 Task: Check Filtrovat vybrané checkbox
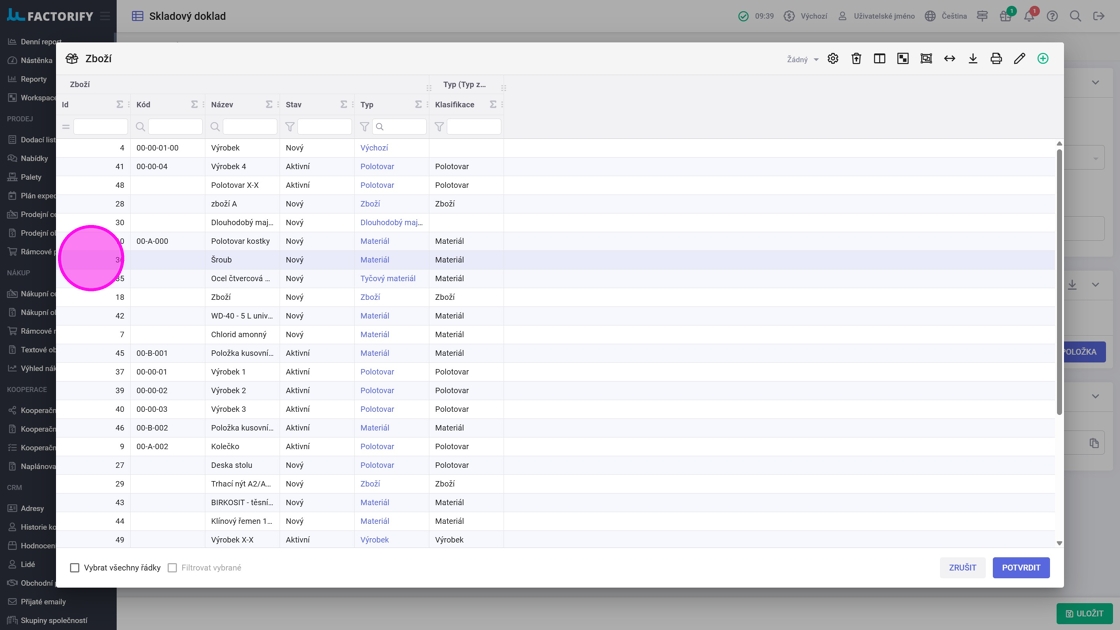click(x=172, y=568)
